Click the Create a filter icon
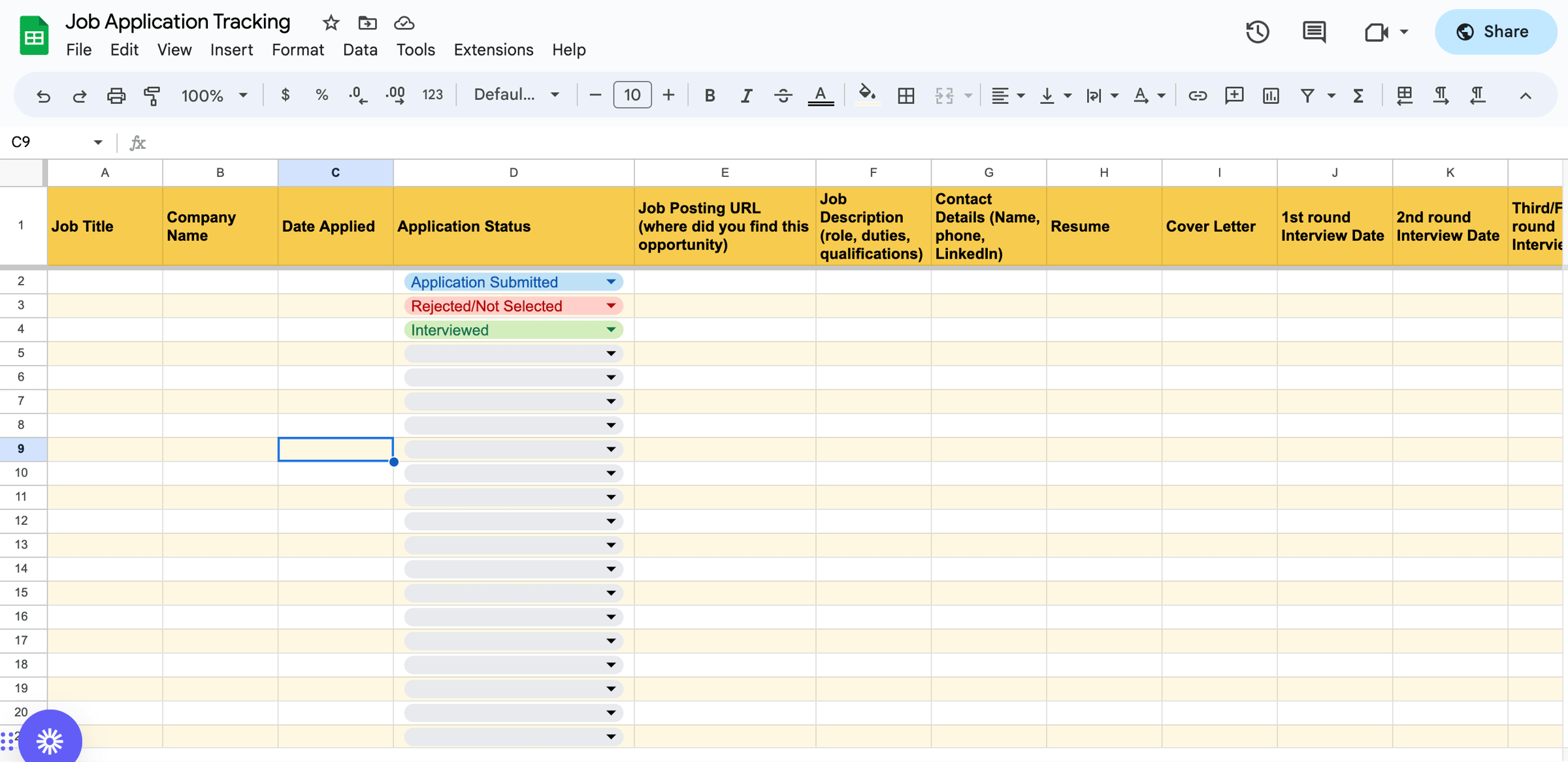 coord(1307,95)
